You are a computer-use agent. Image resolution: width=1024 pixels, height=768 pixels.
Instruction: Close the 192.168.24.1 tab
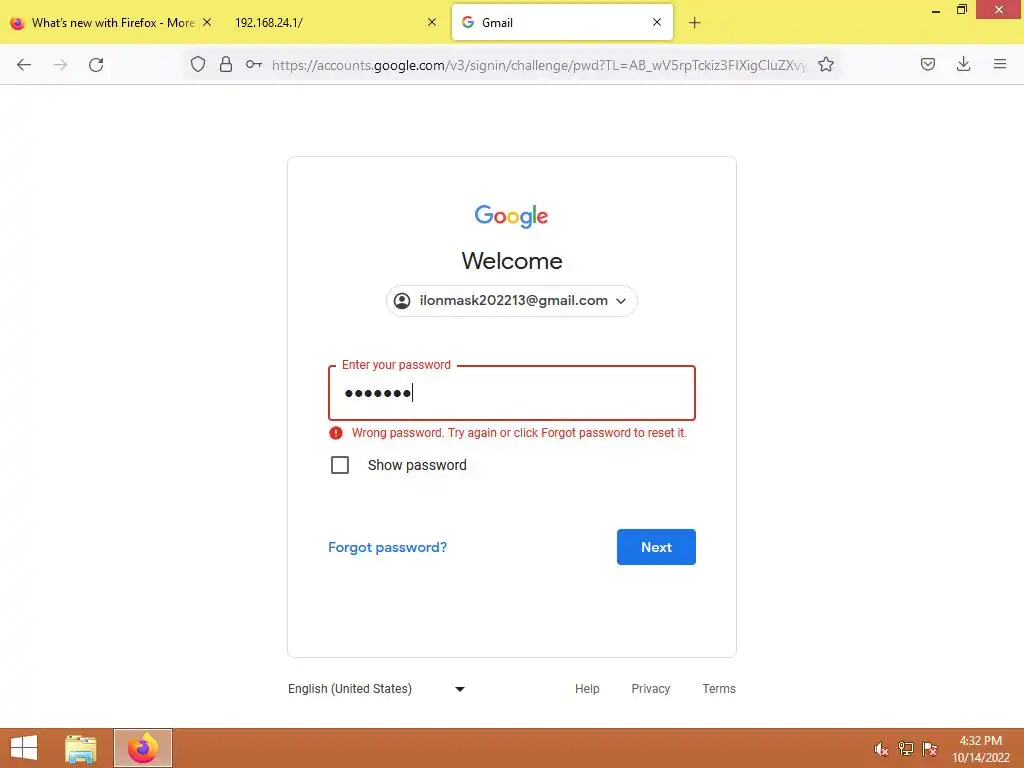pyautogui.click(x=432, y=22)
